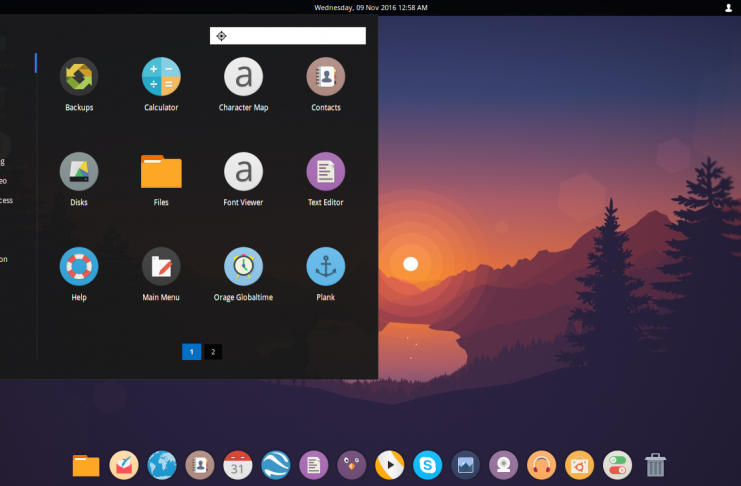Open the Trash in the dock
Image resolution: width=741 pixels, height=486 pixels.
click(x=655, y=465)
